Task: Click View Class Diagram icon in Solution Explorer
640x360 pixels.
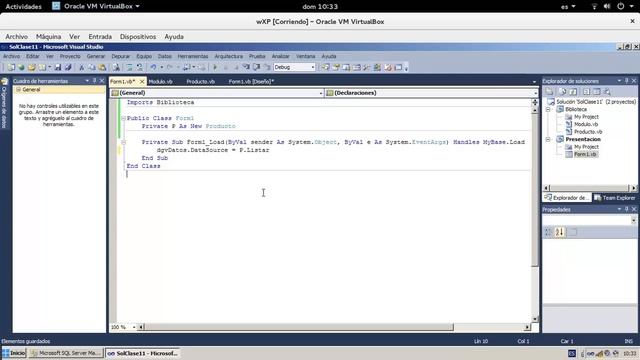Action: pyautogui.click(x=607, y=92)
